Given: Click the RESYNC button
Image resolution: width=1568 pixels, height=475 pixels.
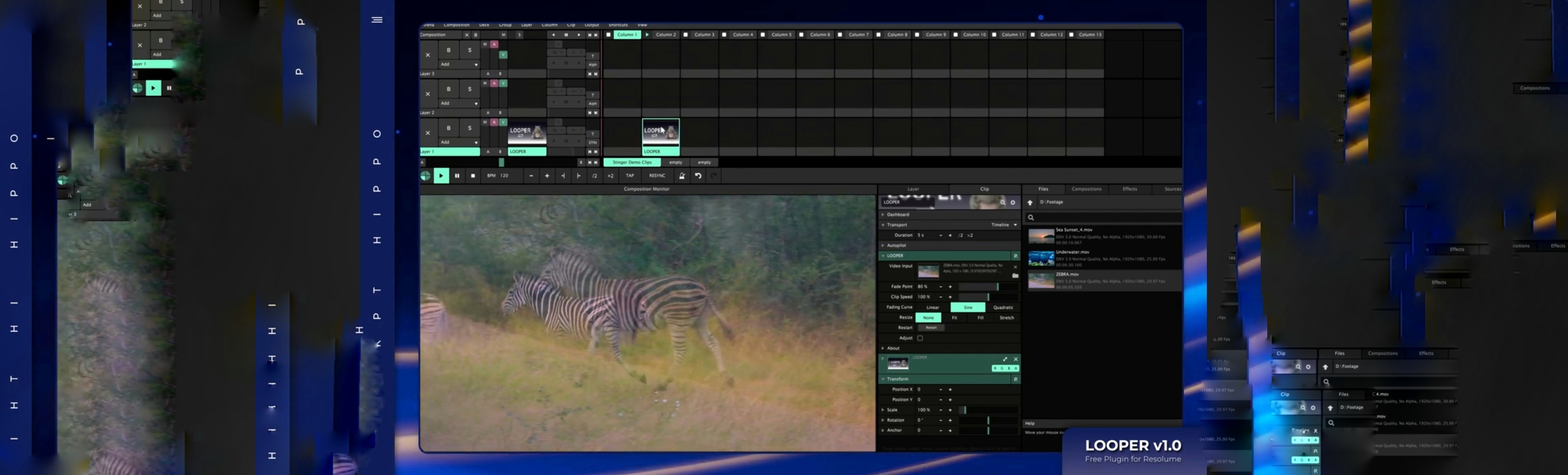Looking at the screenshot, I should (657, 176).
